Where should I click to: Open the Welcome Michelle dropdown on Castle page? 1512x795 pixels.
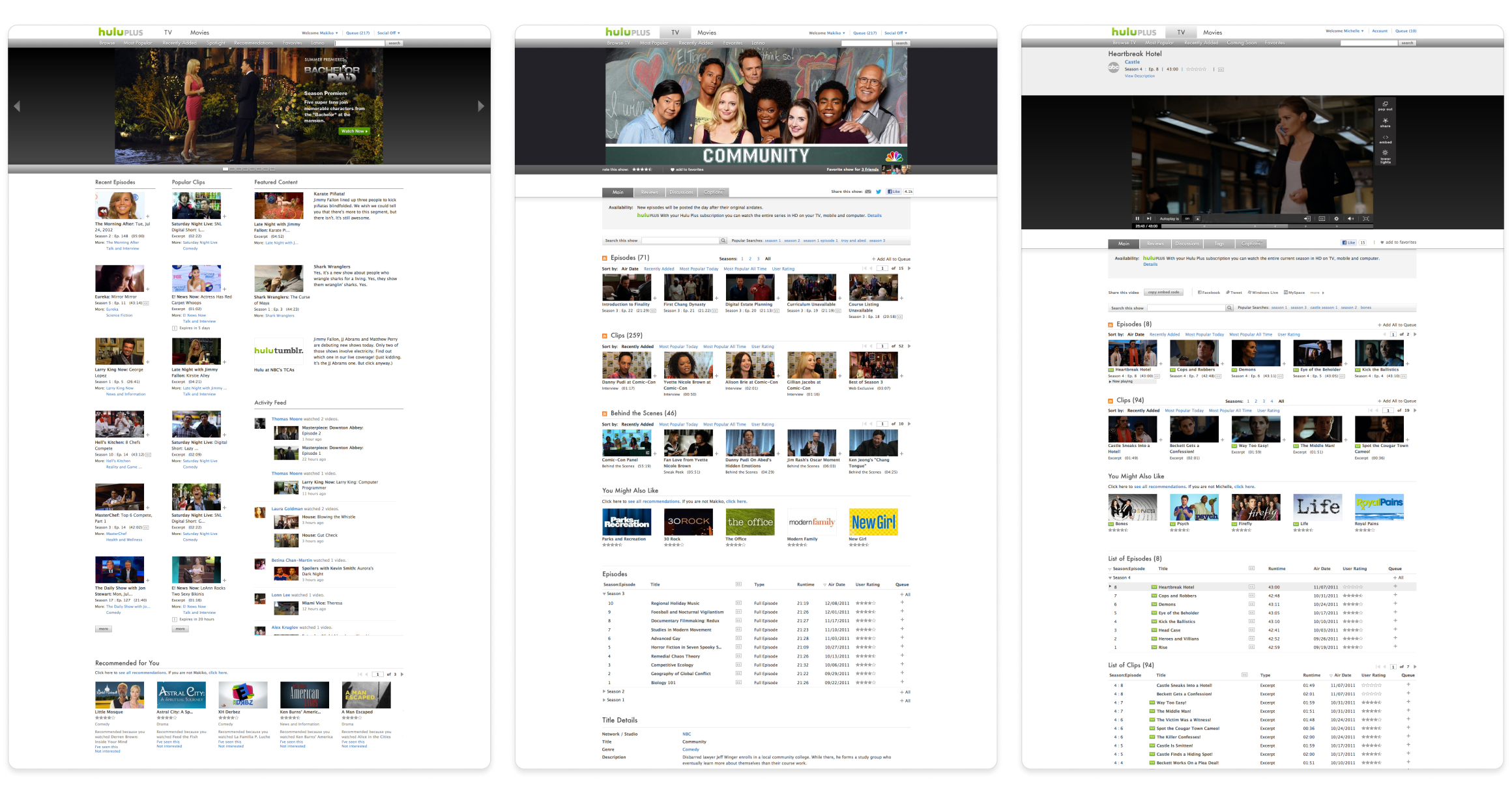(1345, 31)
